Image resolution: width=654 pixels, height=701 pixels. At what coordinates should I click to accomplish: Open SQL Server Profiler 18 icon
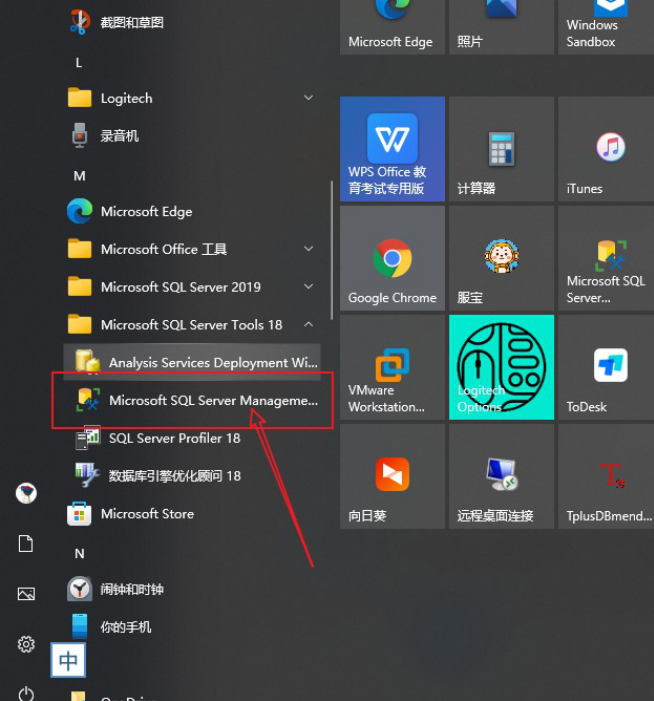tap(88, 437)
